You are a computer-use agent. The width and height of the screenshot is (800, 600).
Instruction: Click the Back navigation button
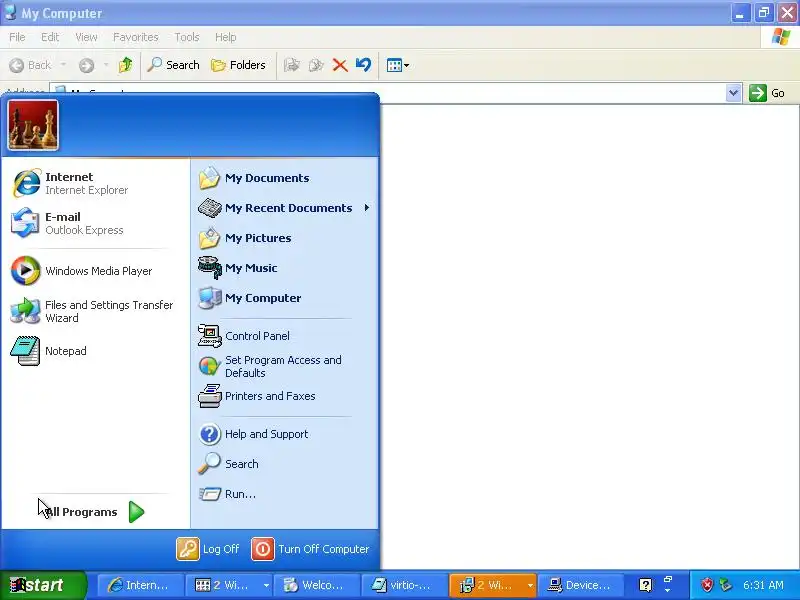tap(31, 65)
